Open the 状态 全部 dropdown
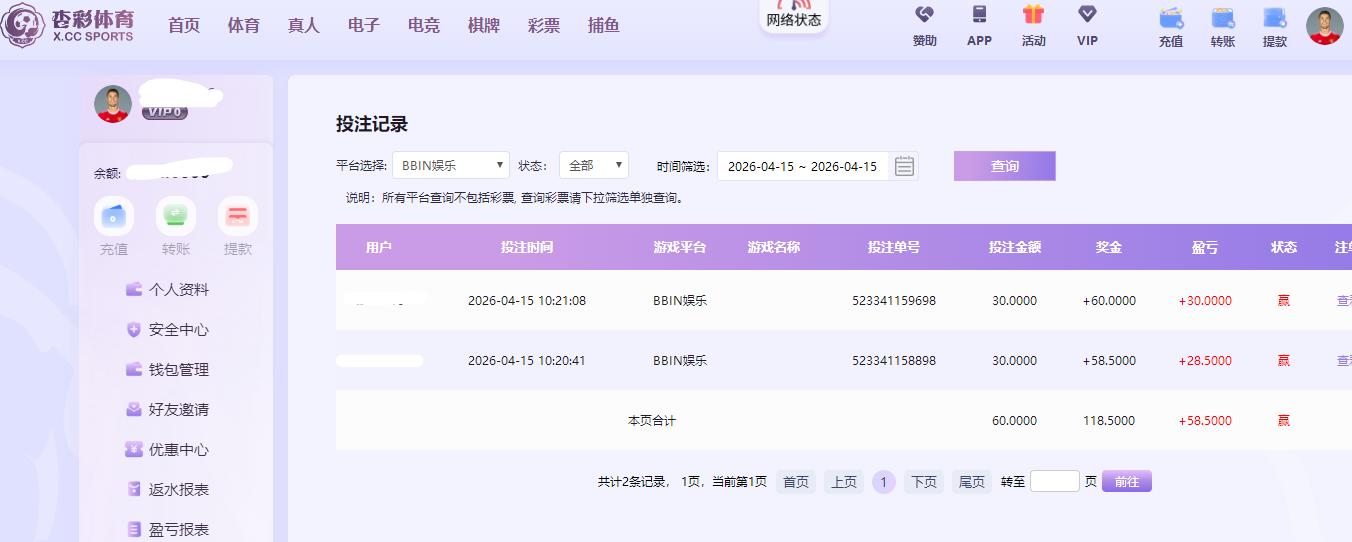Viewport: 1352px width, 542px height. tap(593, 166)
